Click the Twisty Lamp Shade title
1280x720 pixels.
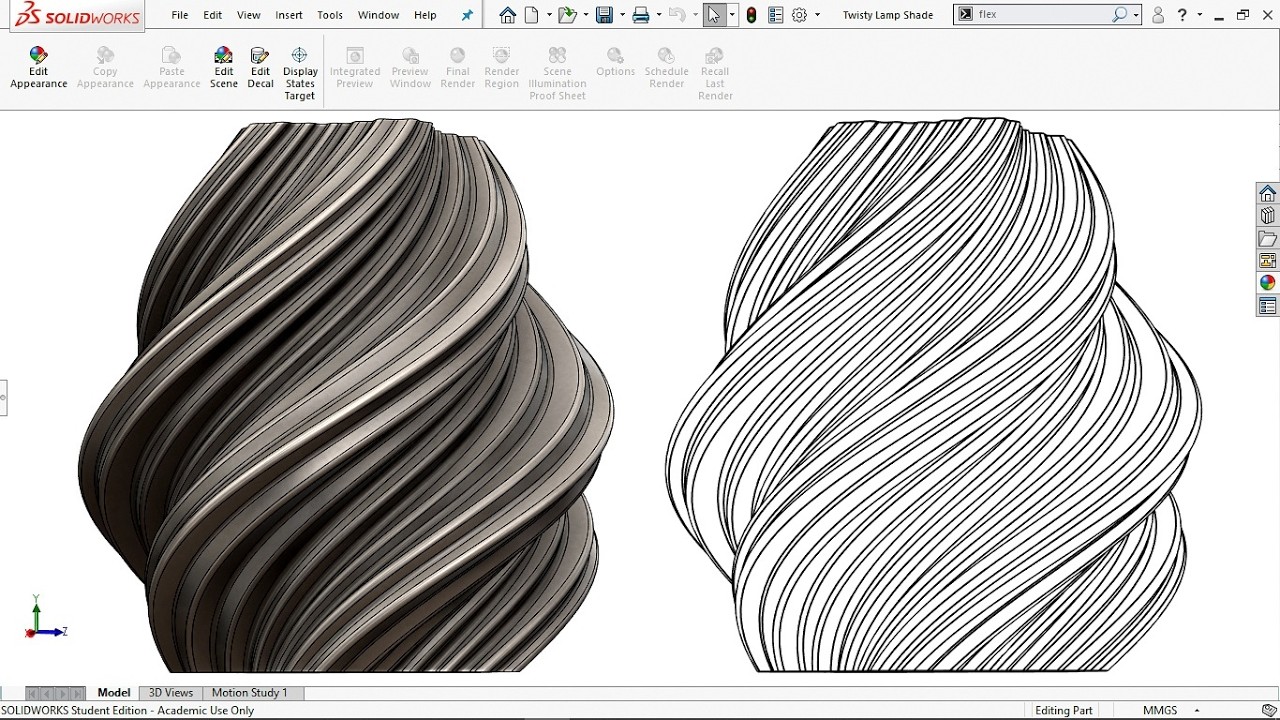click(888, 15)
